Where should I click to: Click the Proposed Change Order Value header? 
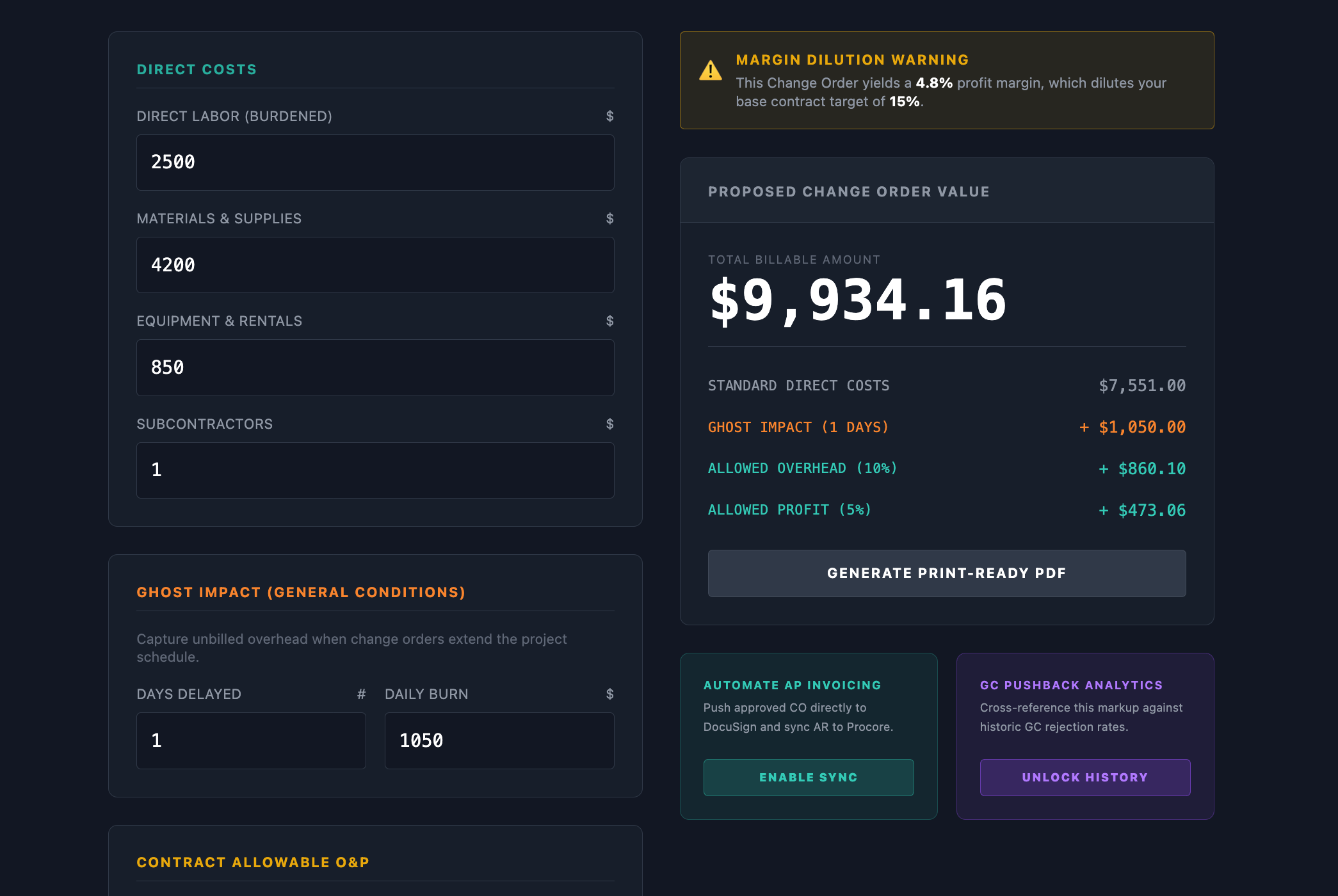(x=849, y=192)
